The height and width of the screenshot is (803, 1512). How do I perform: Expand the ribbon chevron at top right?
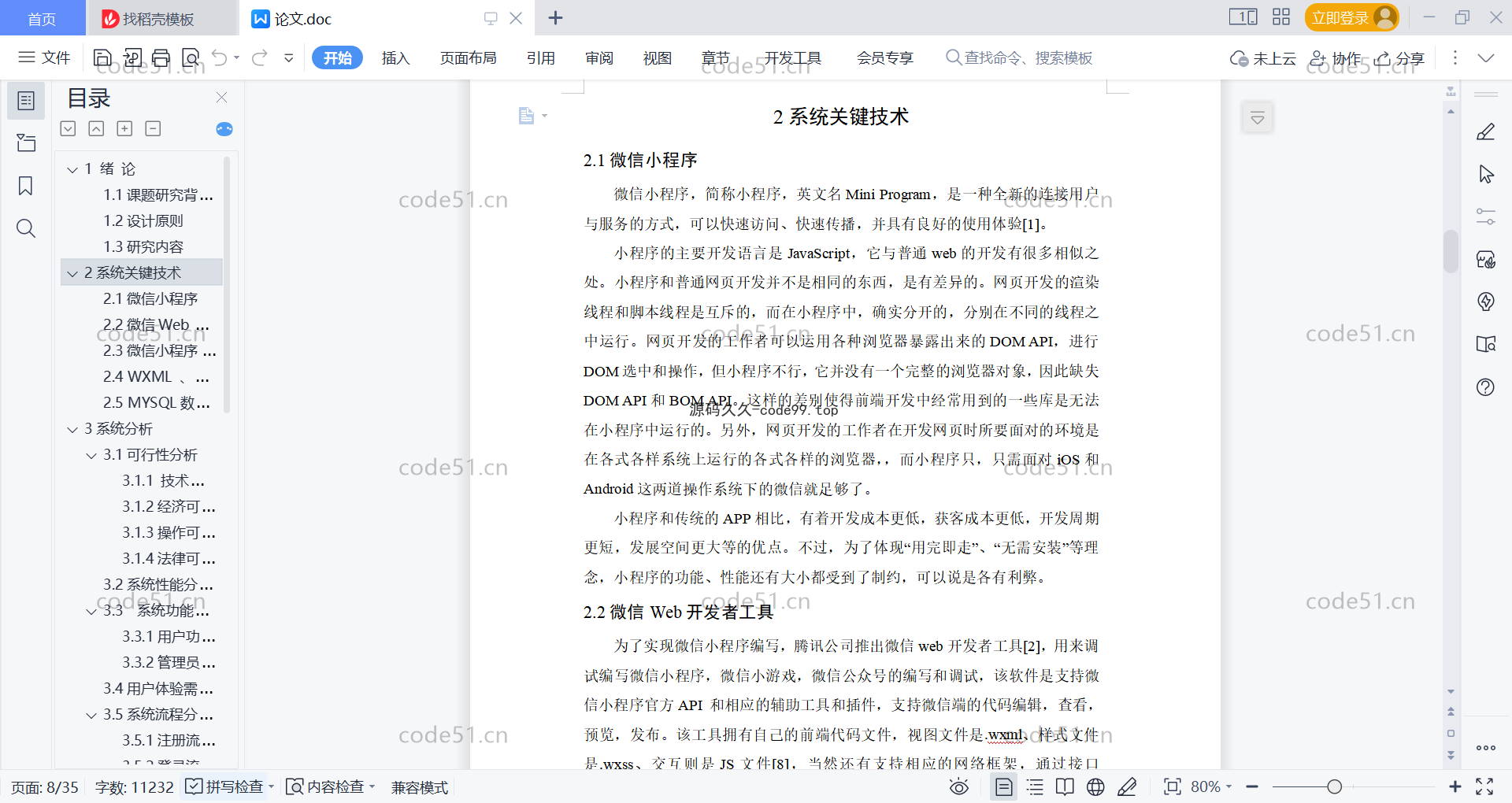click(x=1486, y=57)
